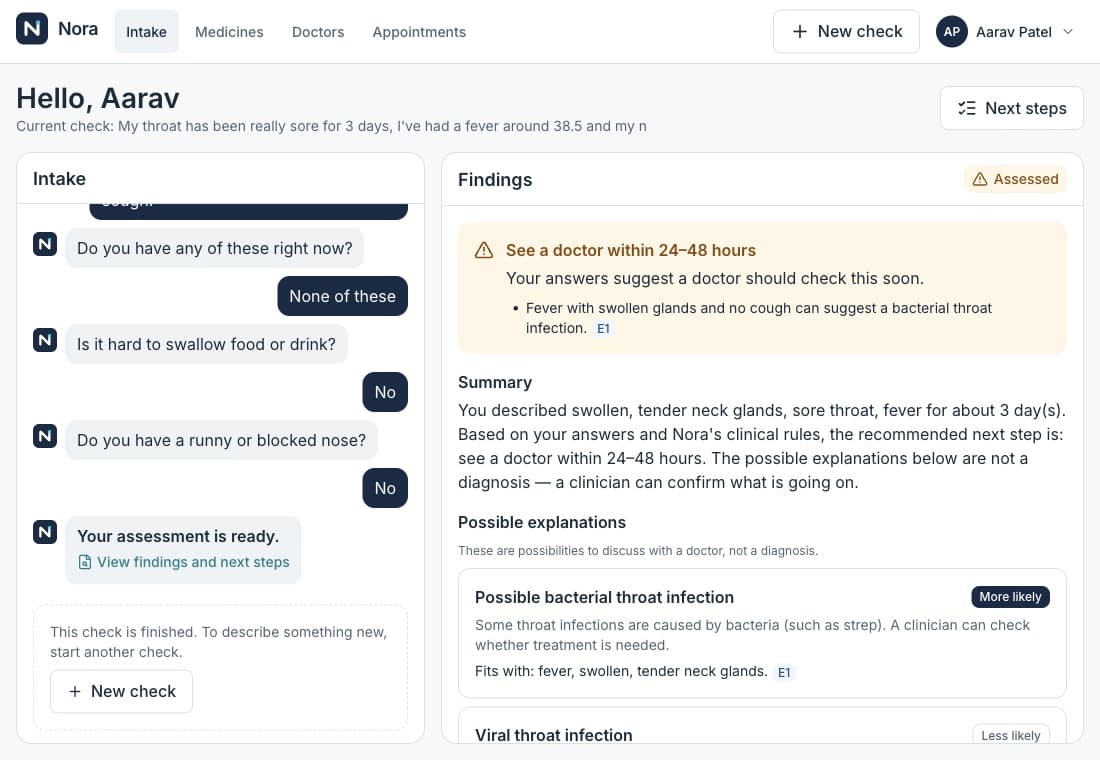Click the 'No' reply to the runny nose question
1100x760 pixels.
(x=385, y=488)
